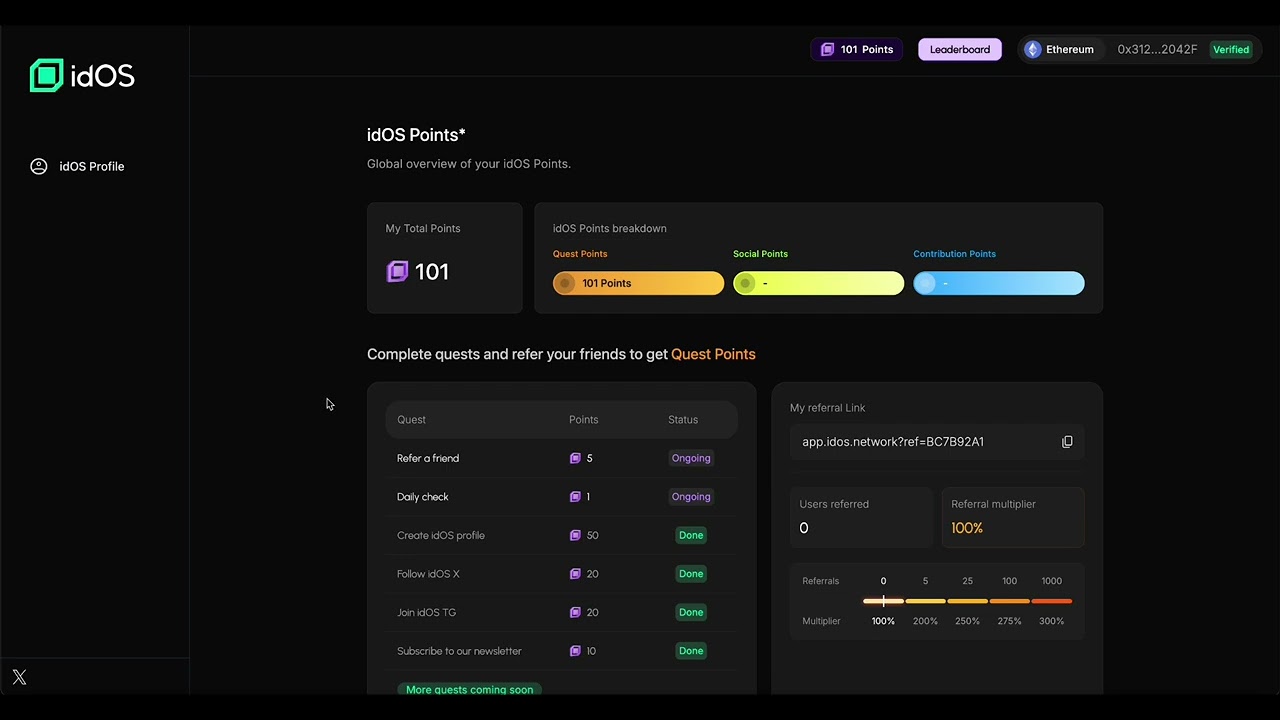Screen dimensions: 1280x720
Task: Click points cube icon in newsletter row
Action: coord(575,651)
